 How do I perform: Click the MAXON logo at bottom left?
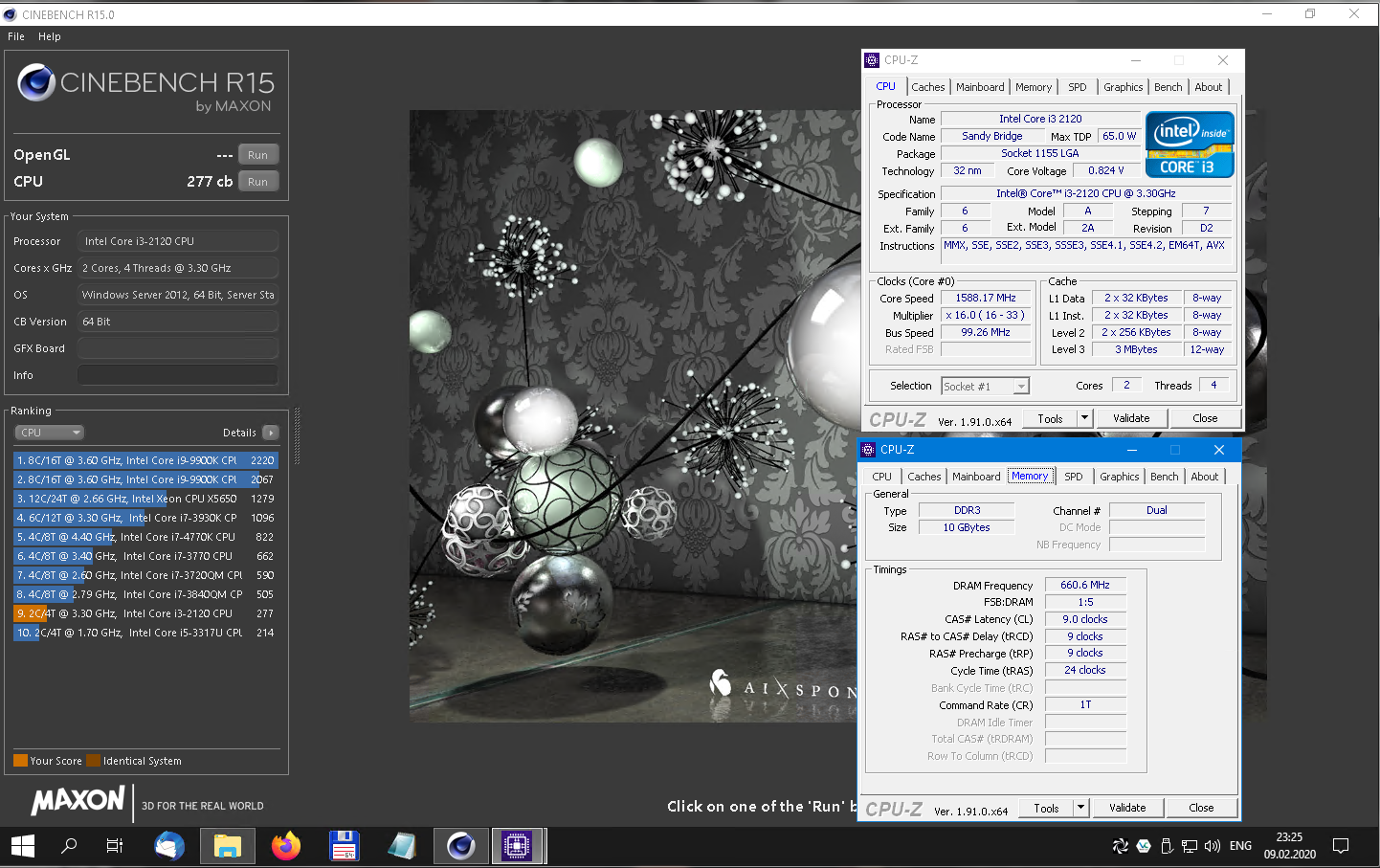[78, 800]
